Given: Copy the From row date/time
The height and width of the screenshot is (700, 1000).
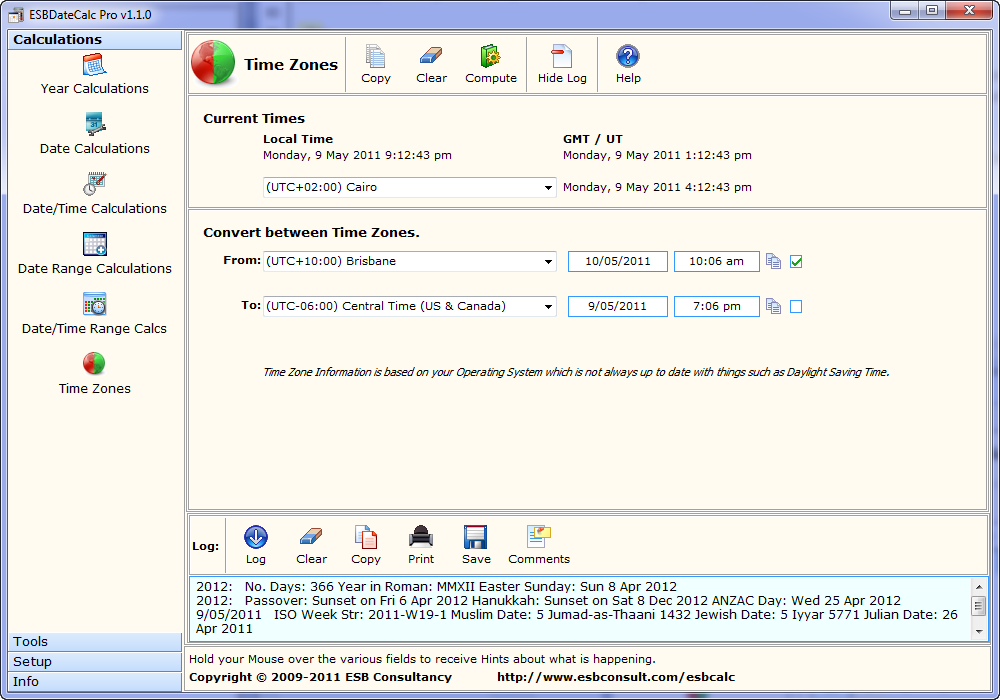Looking at the screenshot, I should pos(774,261).
